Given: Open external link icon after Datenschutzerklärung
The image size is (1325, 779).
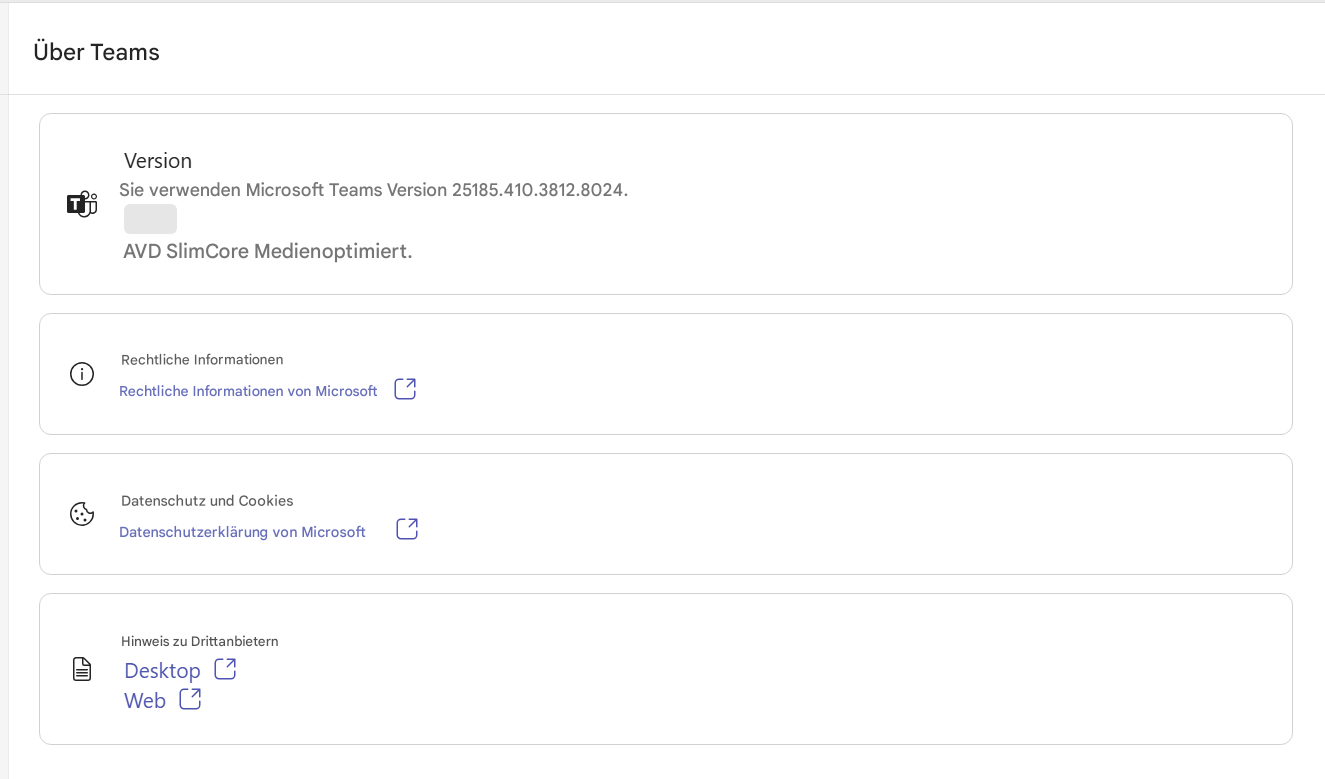Looking at the screenshot, I should [407, 529].
